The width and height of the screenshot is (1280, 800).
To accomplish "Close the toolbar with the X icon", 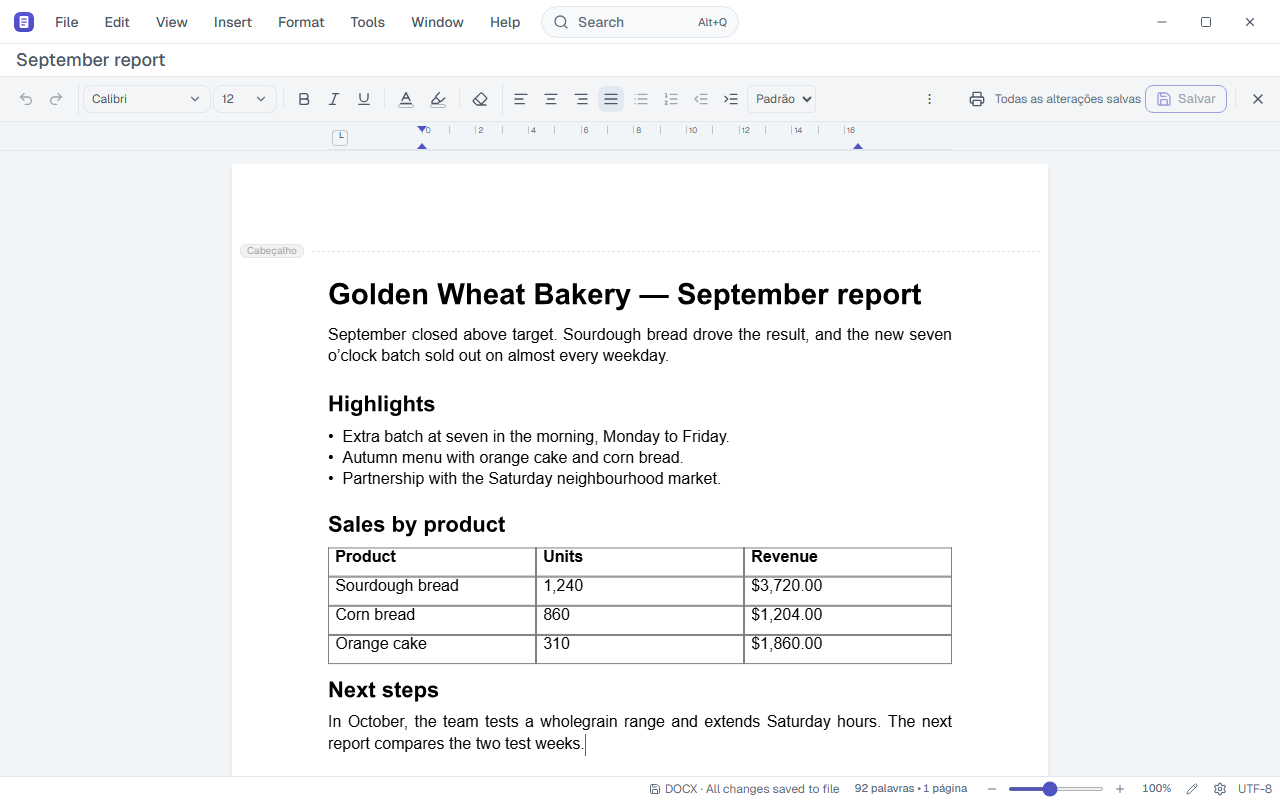I will pyautogui.click(x=1258, y=99).
